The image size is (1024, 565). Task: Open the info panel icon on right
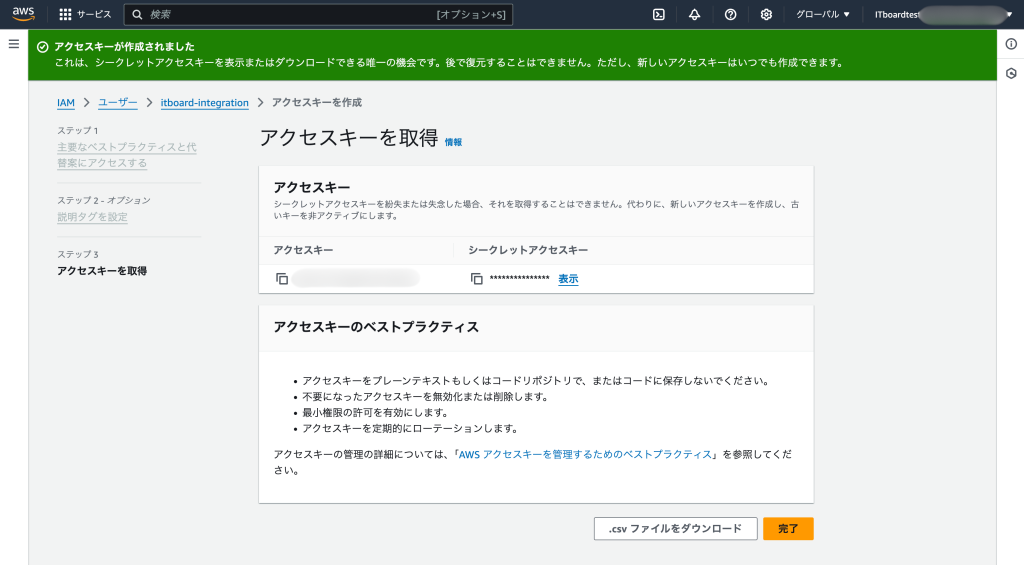tap(1011, 44)
